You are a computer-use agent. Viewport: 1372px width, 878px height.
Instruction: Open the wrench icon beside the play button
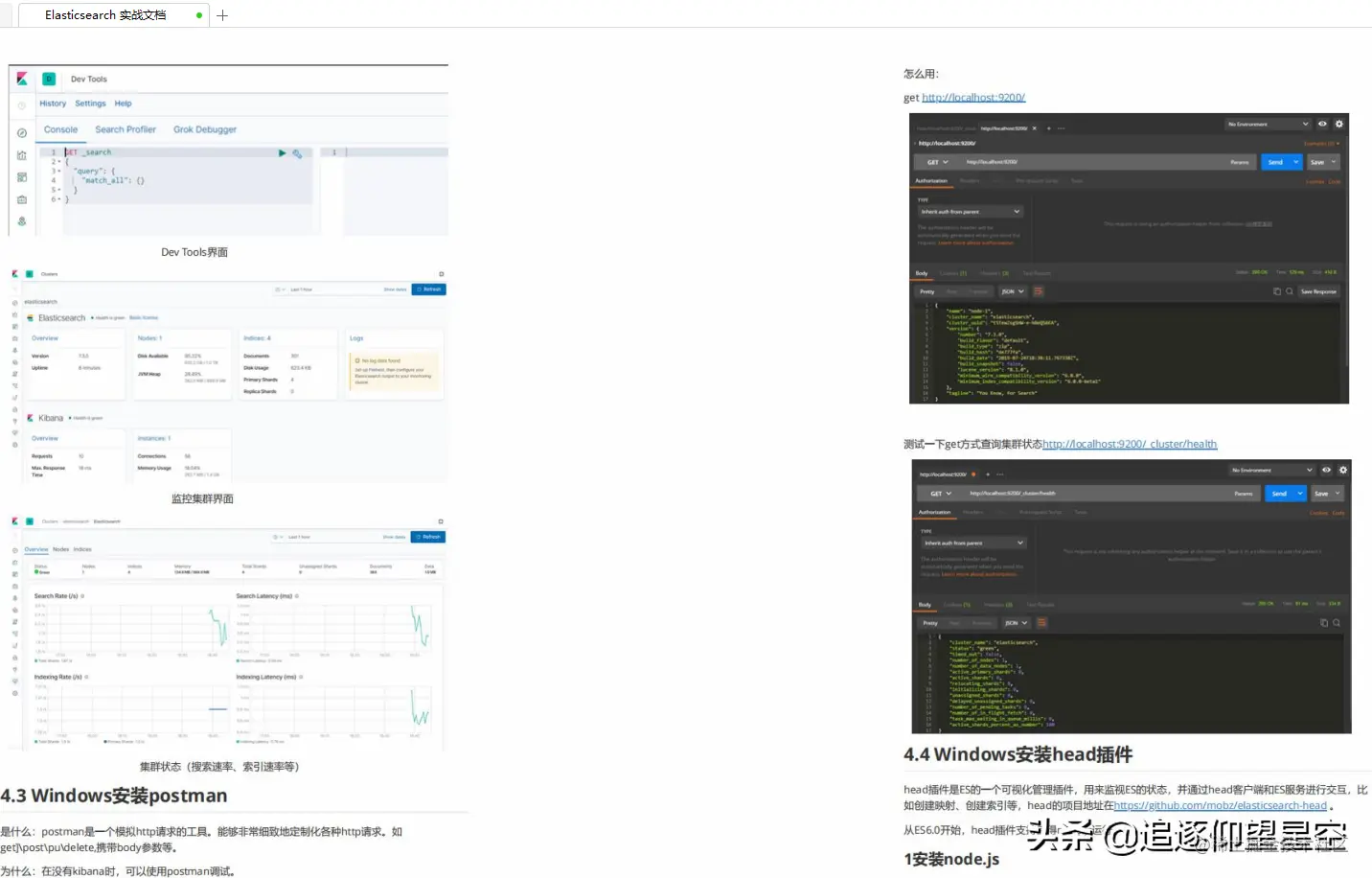point(297,153)
